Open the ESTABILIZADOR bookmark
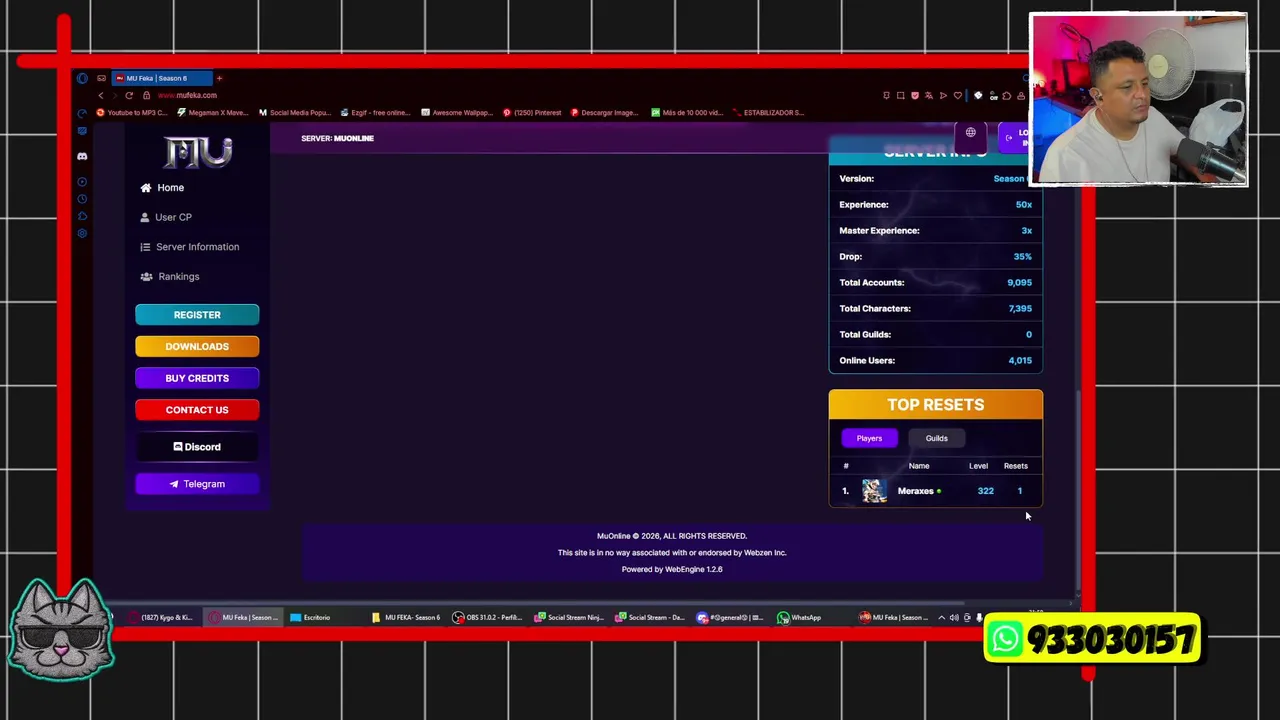The width and height of the screenshot is (1280, 720). click(x=768, y=113)
